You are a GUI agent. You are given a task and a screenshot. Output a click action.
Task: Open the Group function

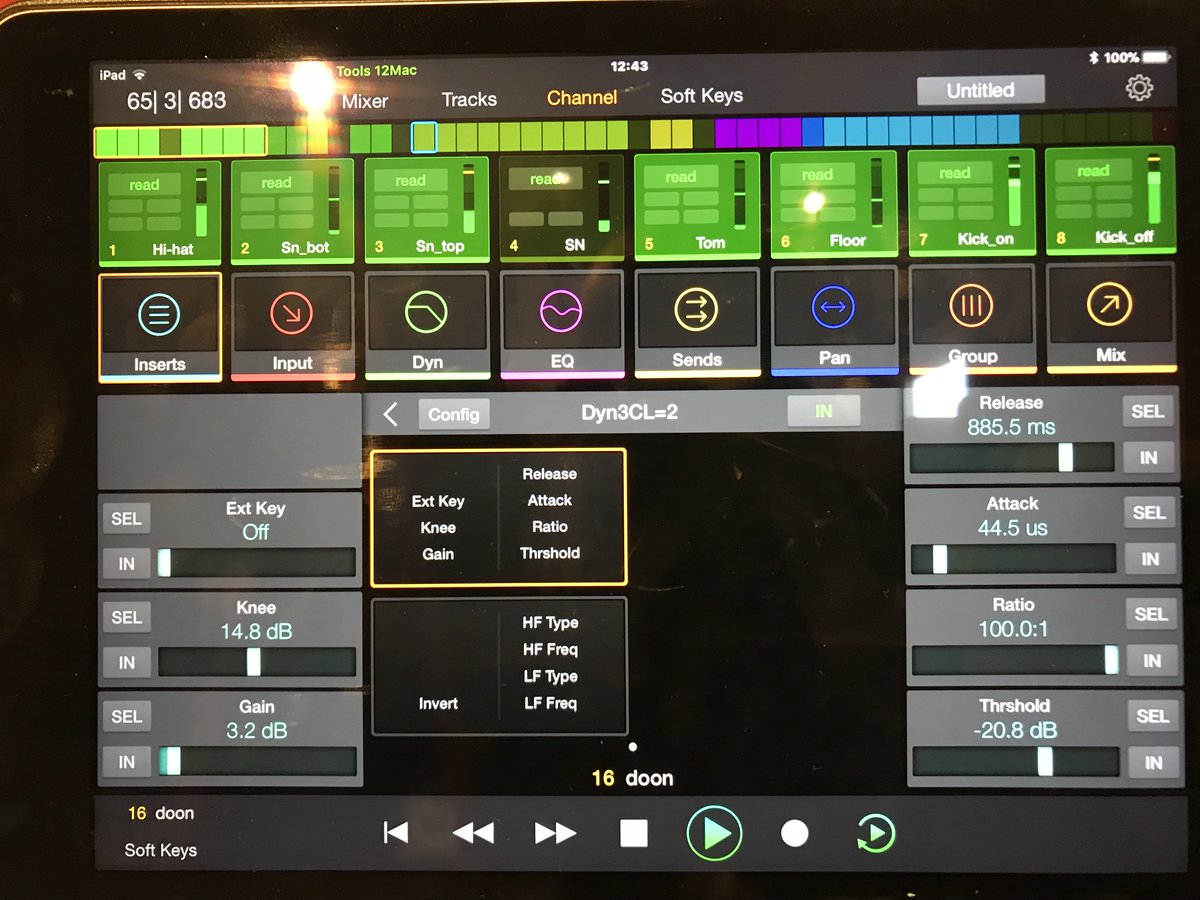972,319
